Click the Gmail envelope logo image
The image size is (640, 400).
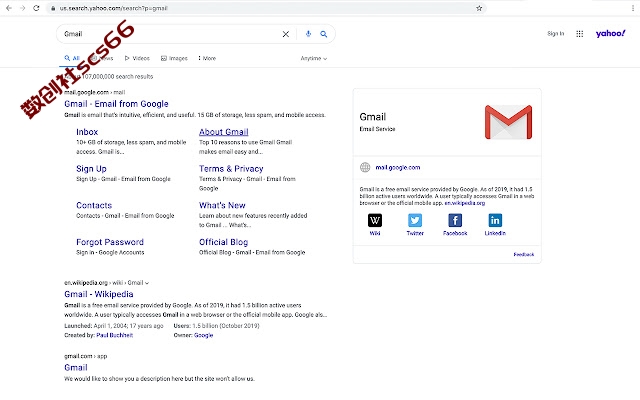[x=508, y=122]
